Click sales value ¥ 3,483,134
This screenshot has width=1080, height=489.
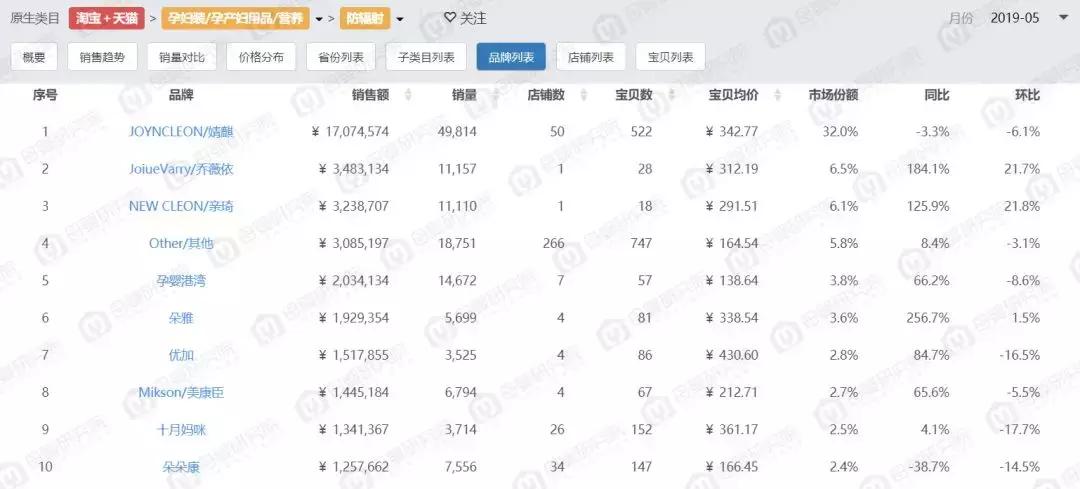[x=354, y=168]
